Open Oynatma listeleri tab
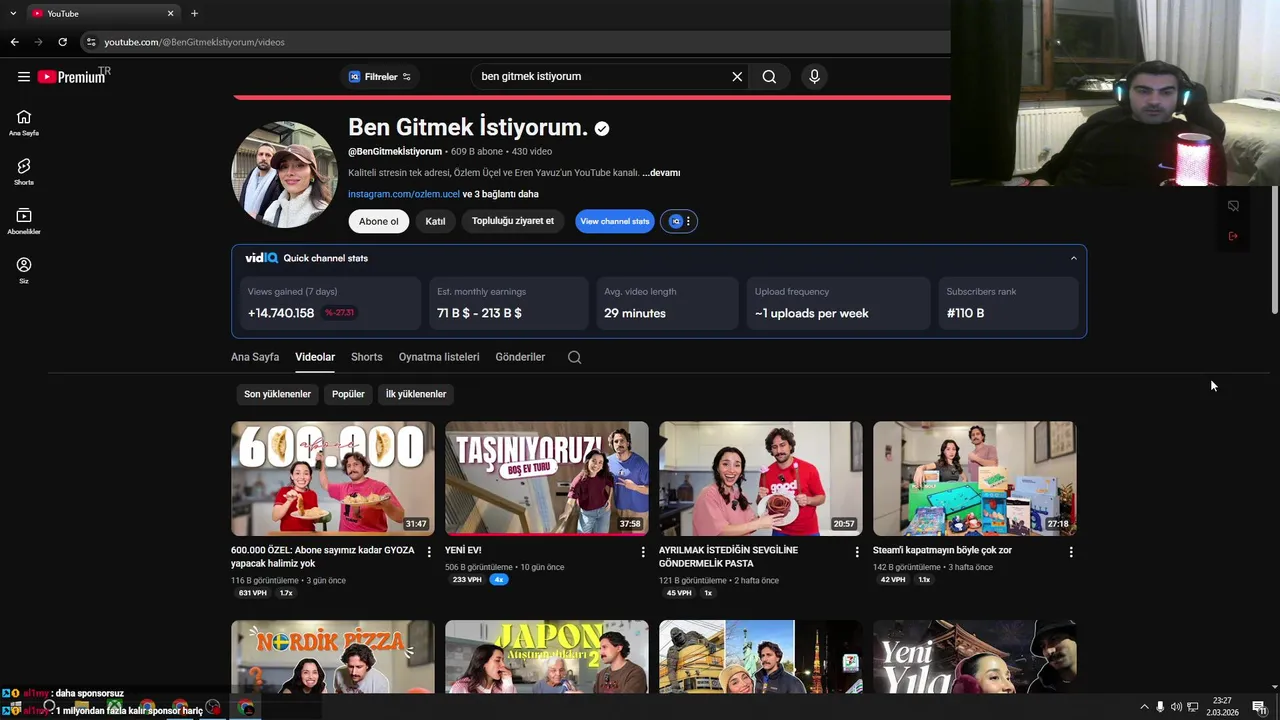The height and width of the screenshot is (720, 1280). point(439,357)
